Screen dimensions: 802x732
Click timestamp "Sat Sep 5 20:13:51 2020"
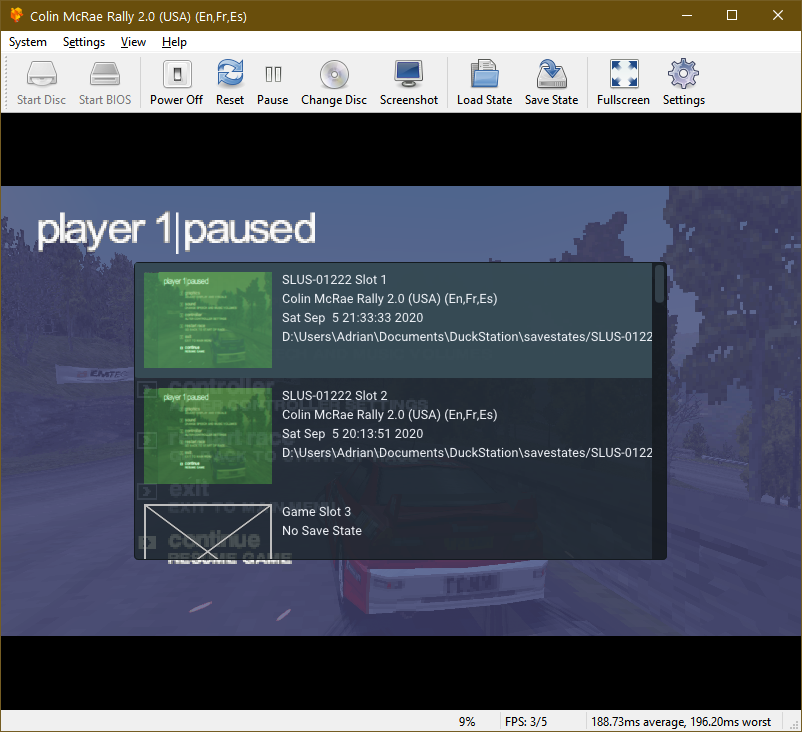[352, 434]
